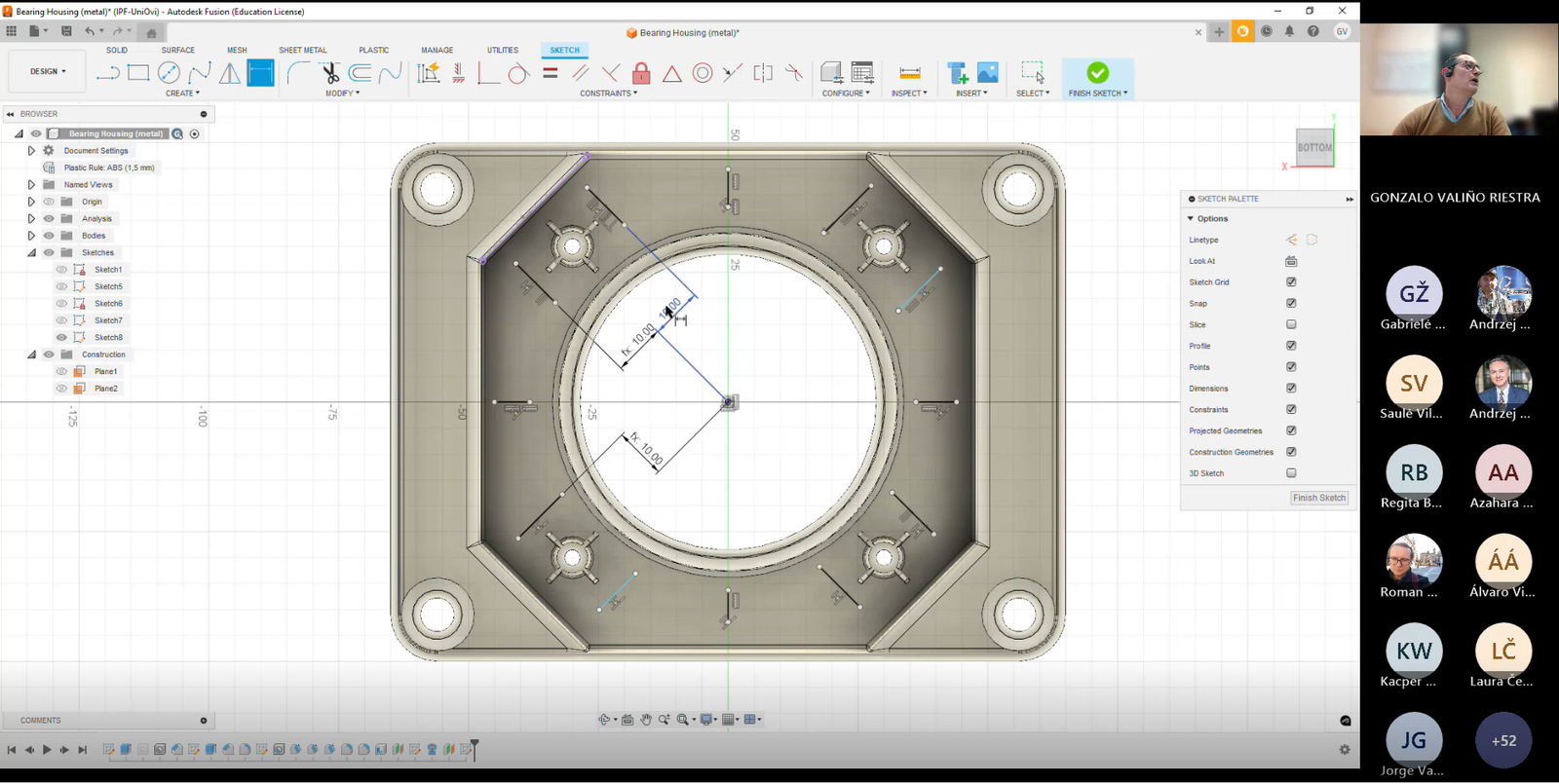This screenshot has width=1559, height=784.
Task: Click the green Finish Sketch checkmark
Action: pyautogui.click(x=1097, y=73)
